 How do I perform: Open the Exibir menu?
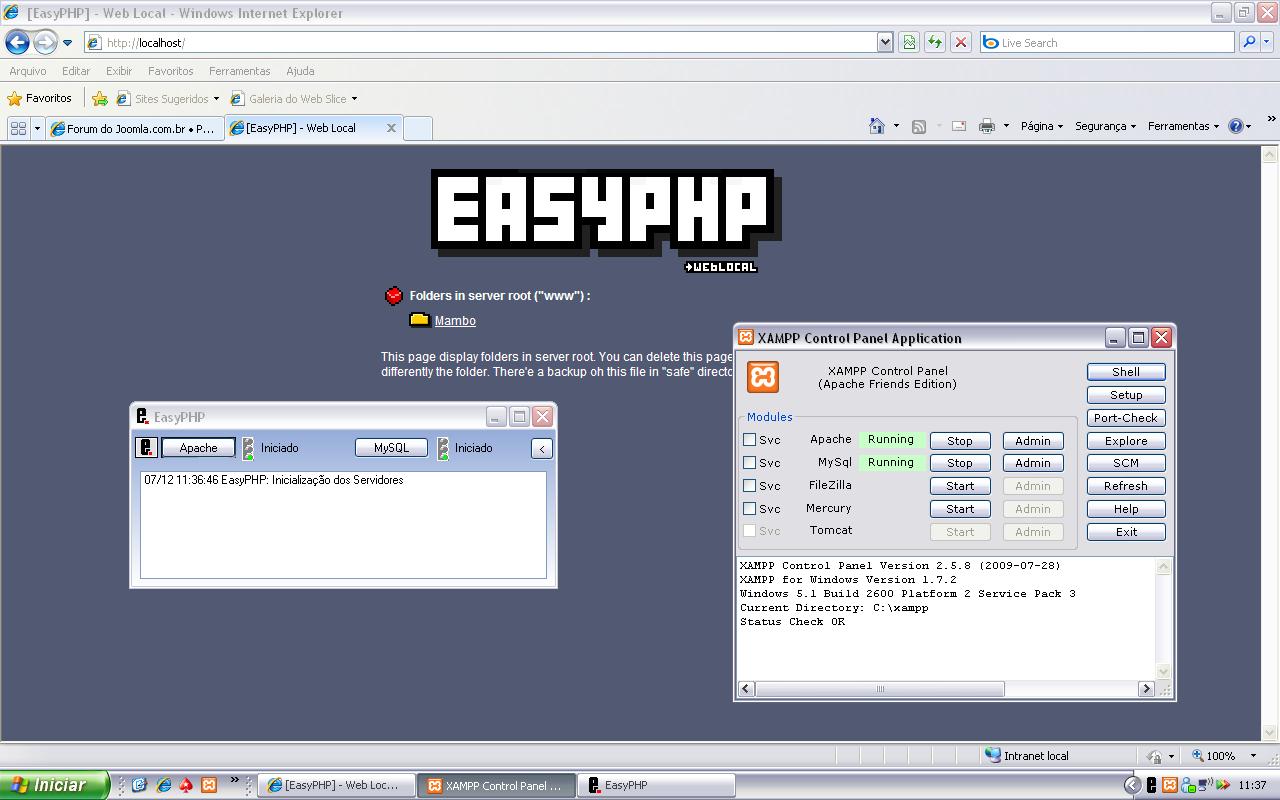[x=119, y=71]
